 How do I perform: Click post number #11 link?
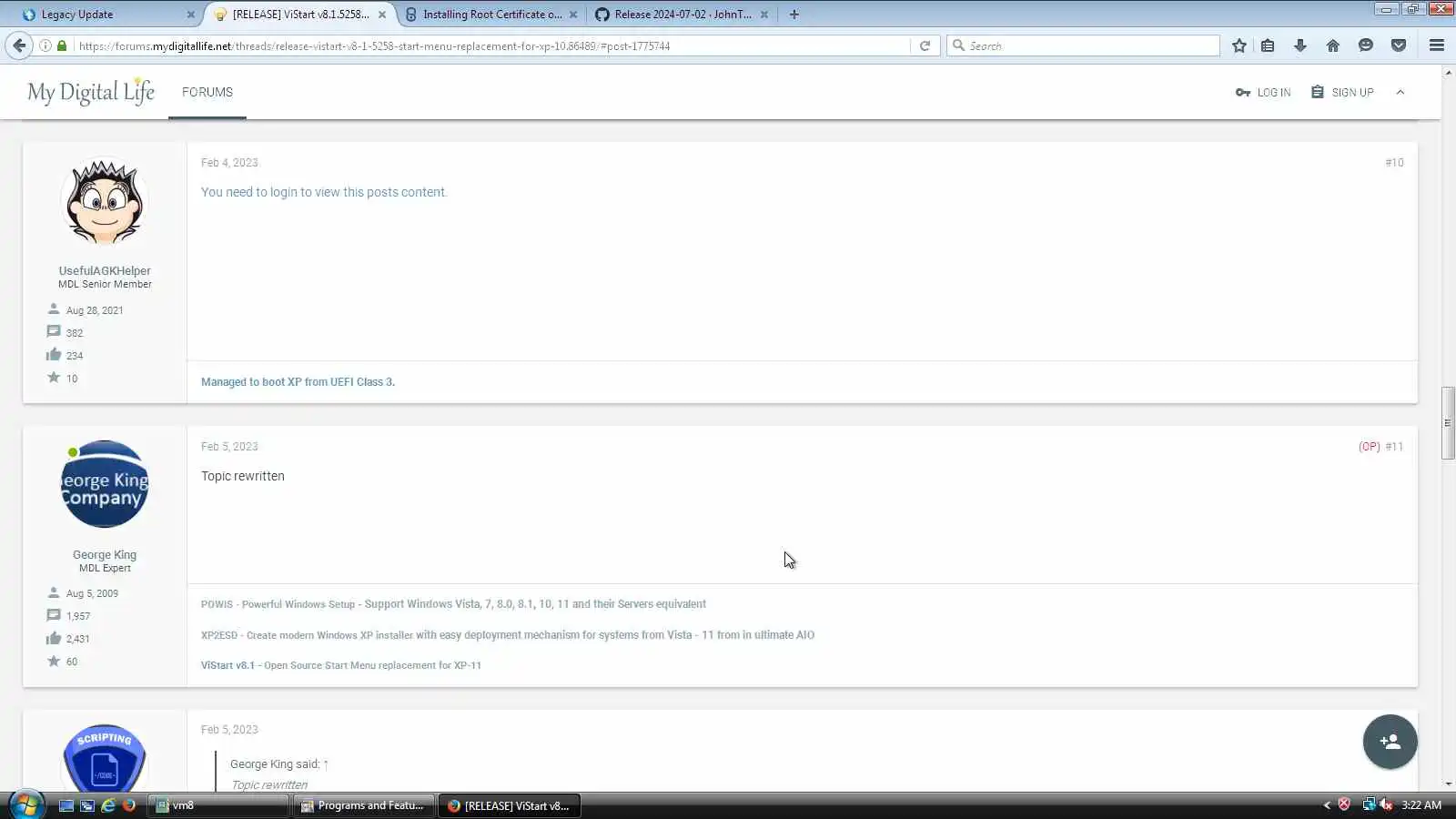coord(1394,447)
